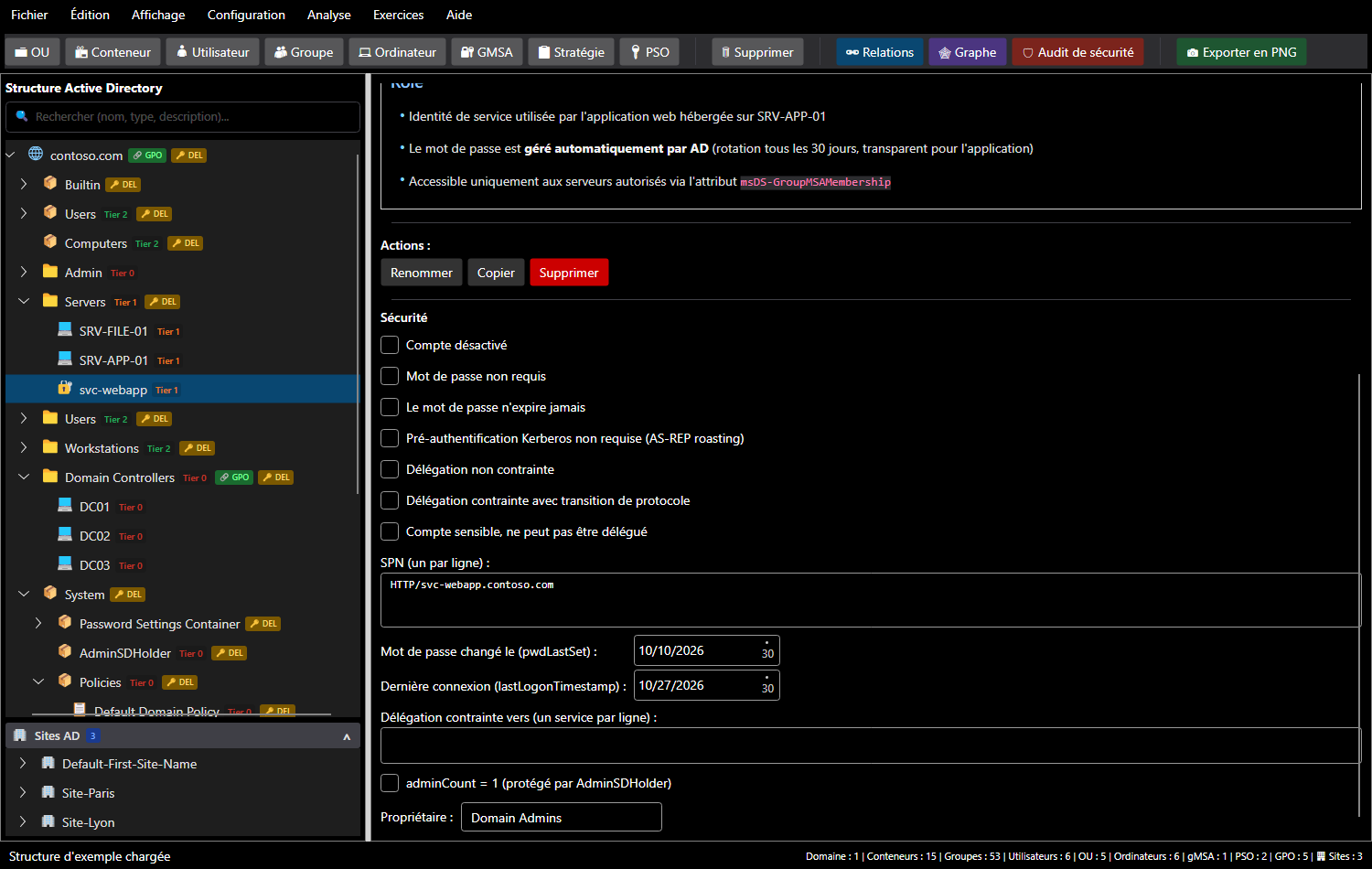Open the Analyse menu
Image resolution: width=1372 pixels, height=869 pixels.
[x=329, y=15]
